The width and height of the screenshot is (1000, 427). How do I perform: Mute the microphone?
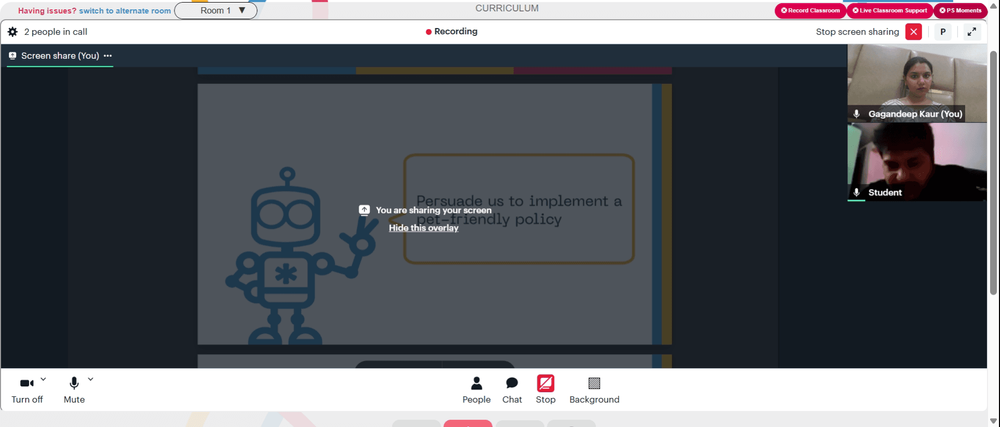coord(74,389)
